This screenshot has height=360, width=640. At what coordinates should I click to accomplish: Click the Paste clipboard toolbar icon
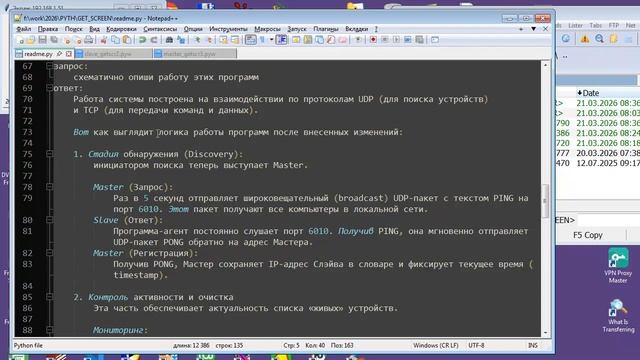(127, 40)
